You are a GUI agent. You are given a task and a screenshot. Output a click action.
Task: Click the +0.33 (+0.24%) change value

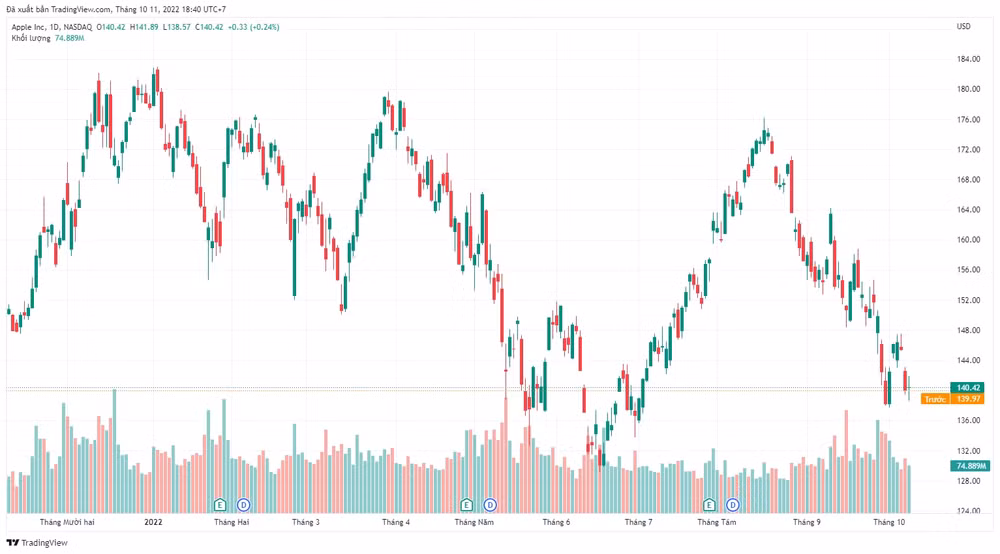(x=253, y=27)
